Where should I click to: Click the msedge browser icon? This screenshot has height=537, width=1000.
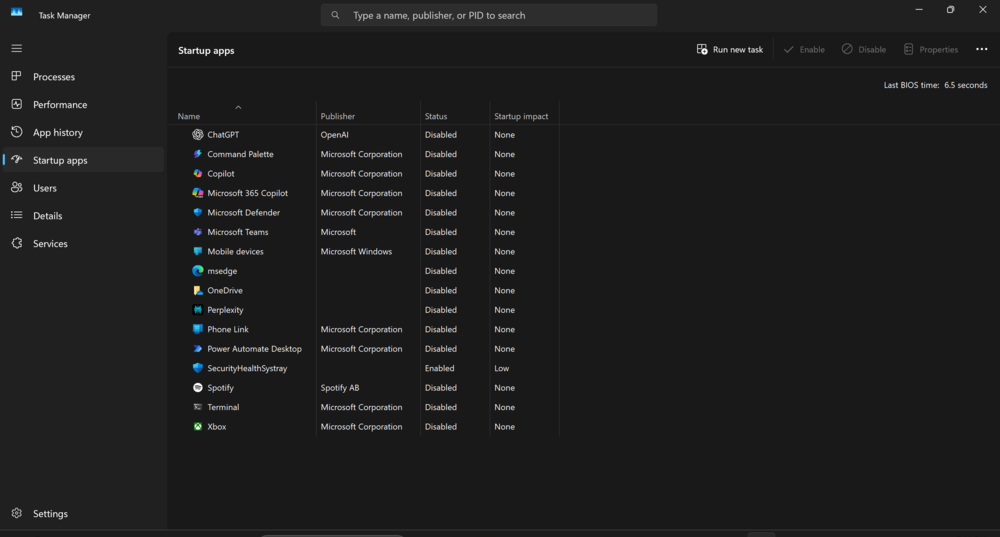(198, 271)
